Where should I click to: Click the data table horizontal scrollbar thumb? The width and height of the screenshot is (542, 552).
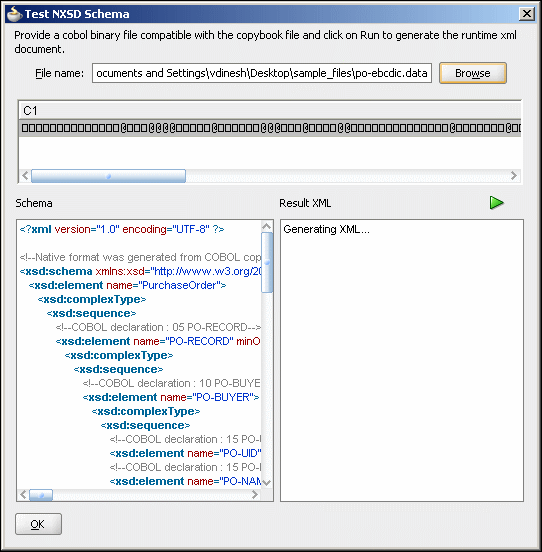pos(108,176)
